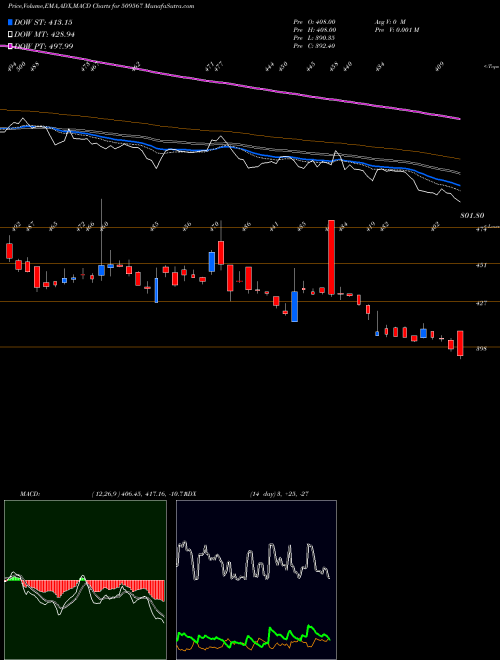The image size is (500, 660).
Task: Click the 'DOW ST: 413.15' label
Action: 43,22
